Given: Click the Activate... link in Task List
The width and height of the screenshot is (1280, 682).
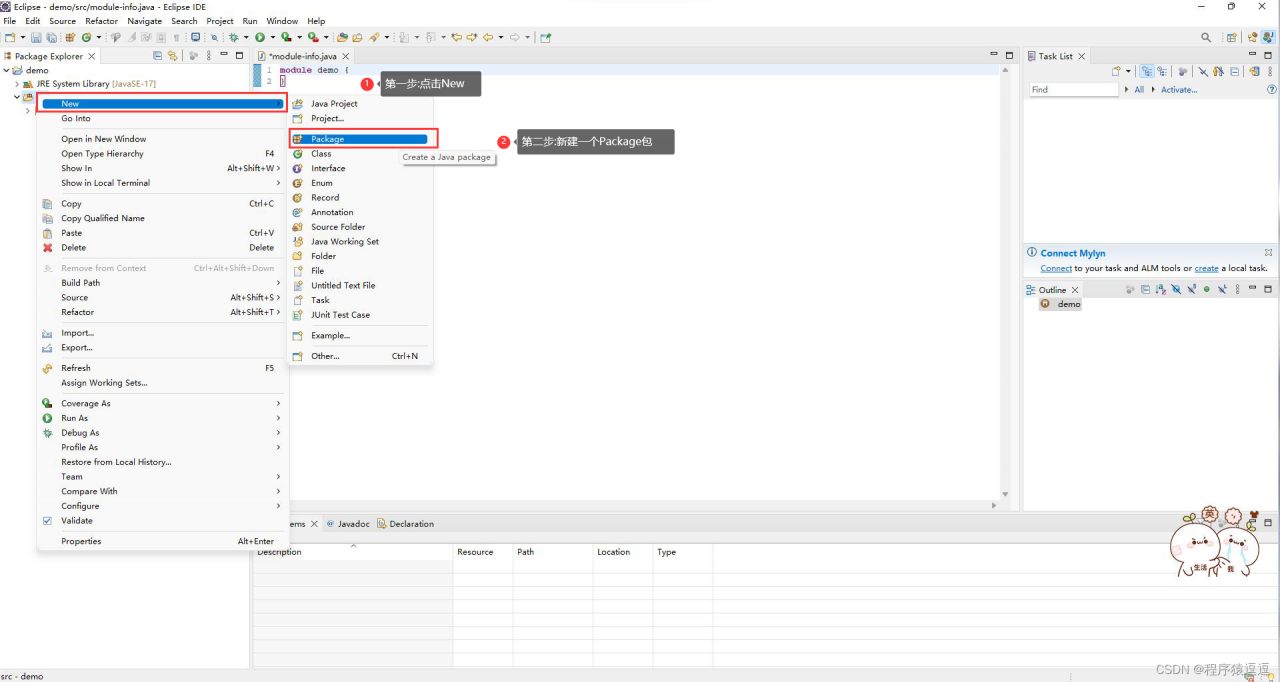Looking at the screenshot, I should pos(1178,90).
